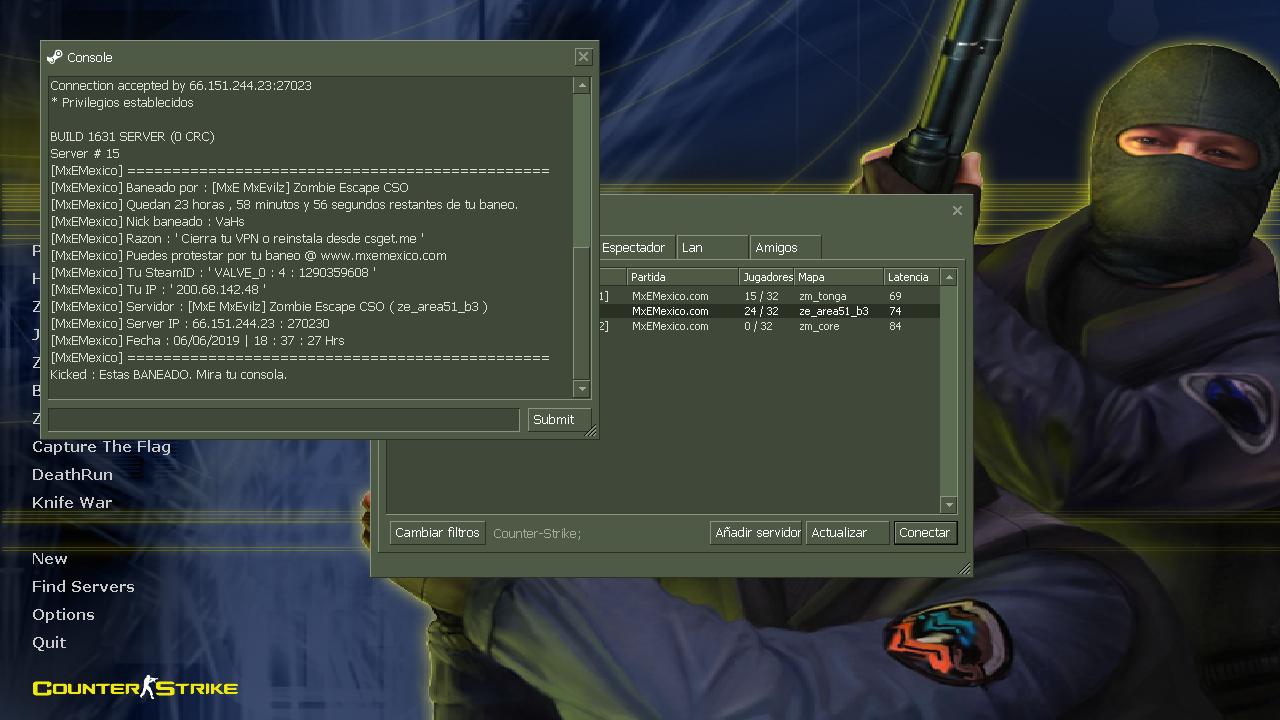Viewport: 1280px width, 720px height.
Task: Click the Cambiar filtros button
Action: coord(437,532)
